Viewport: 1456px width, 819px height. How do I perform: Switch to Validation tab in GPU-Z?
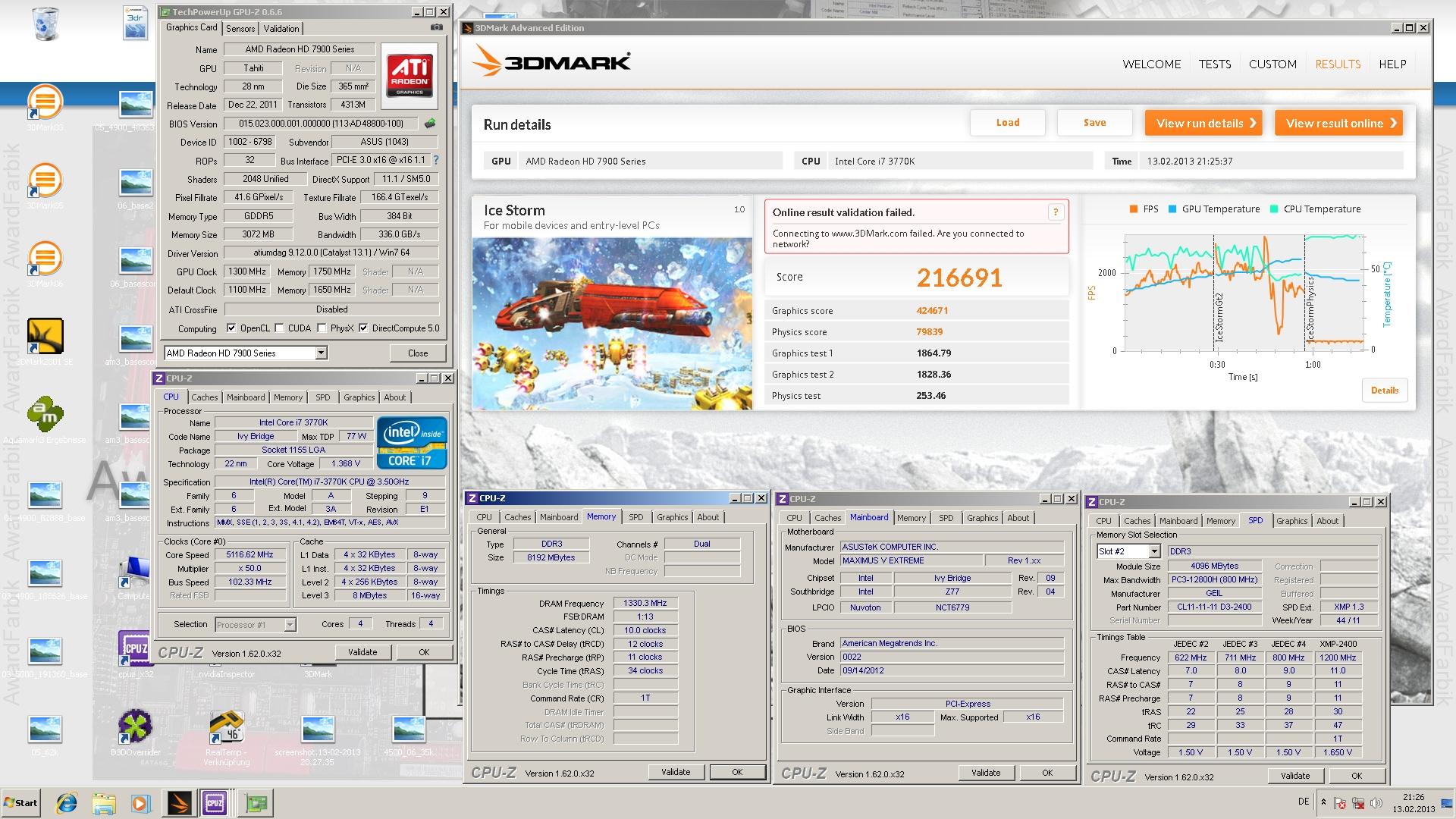click(x=281, y=28)
